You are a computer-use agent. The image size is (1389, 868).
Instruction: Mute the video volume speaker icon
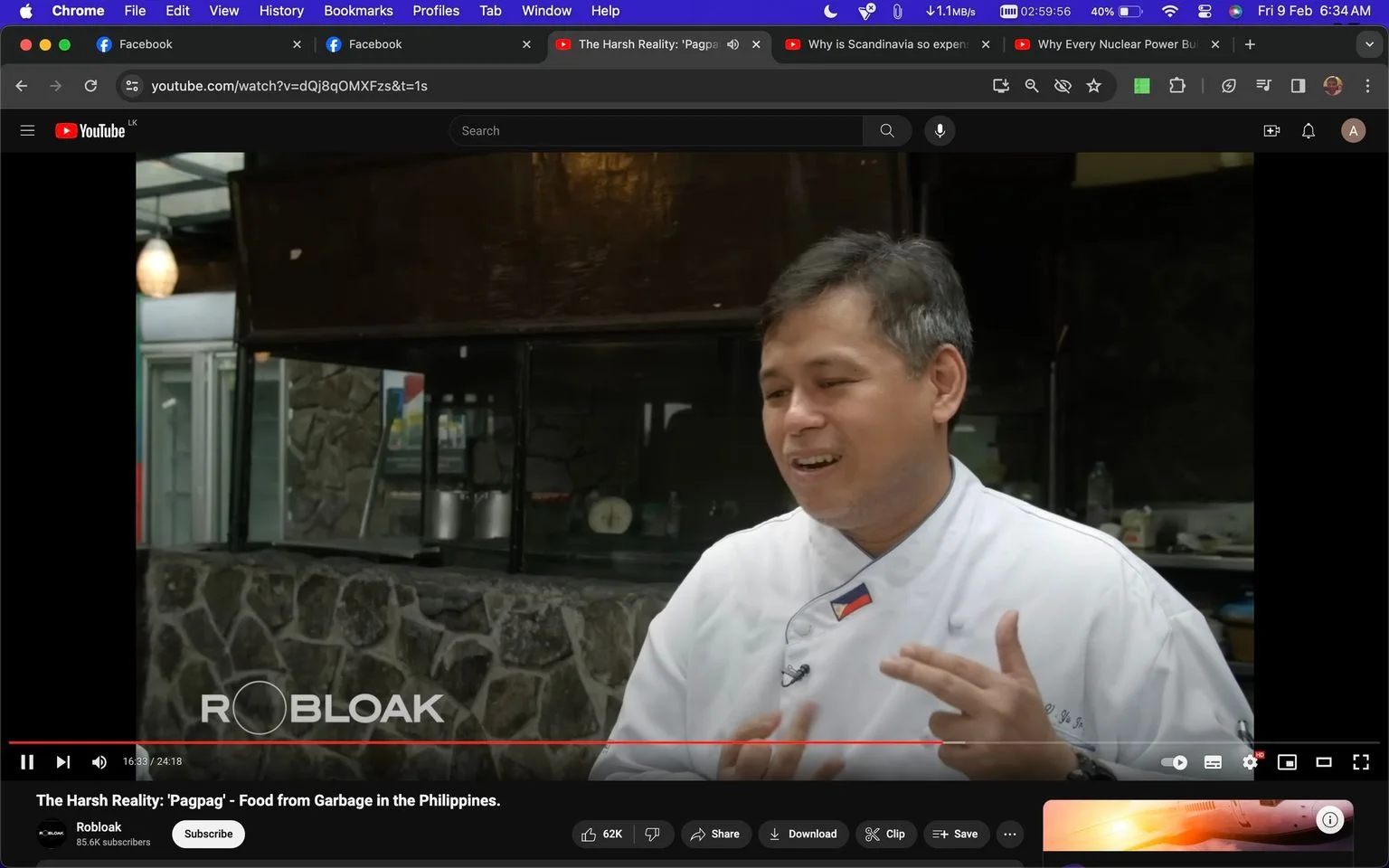99,762
